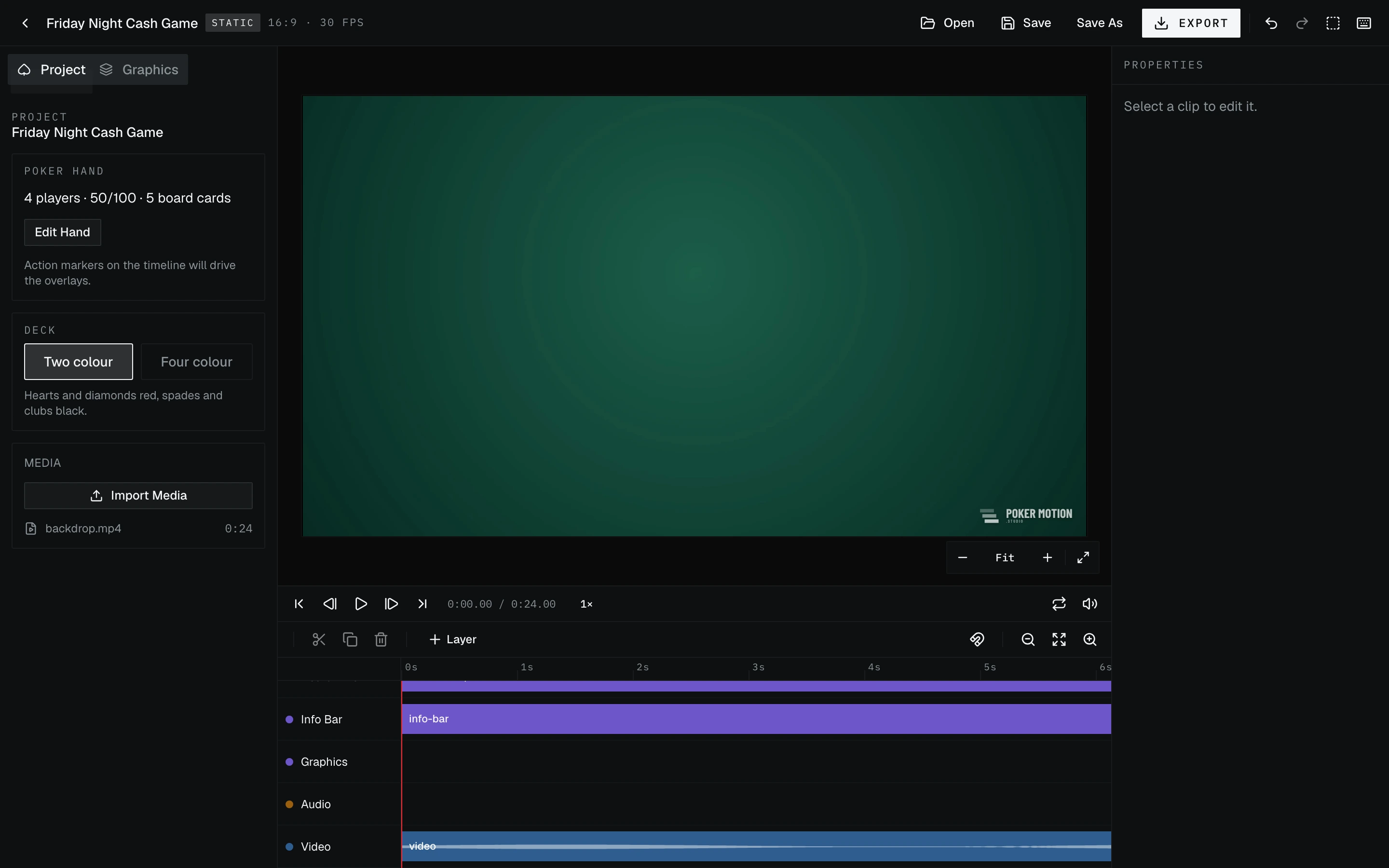Select Four colour deck
The height and width of the screenshot is (868, 1389).
(x=196, y=362)
